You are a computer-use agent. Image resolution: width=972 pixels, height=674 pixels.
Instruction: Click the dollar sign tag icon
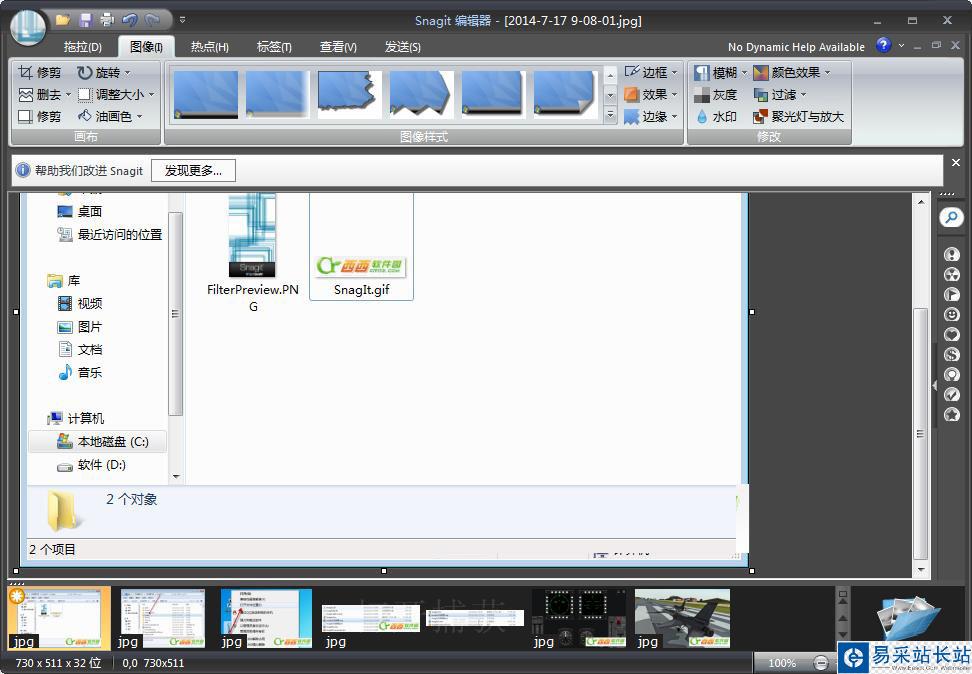pos(952,354)
